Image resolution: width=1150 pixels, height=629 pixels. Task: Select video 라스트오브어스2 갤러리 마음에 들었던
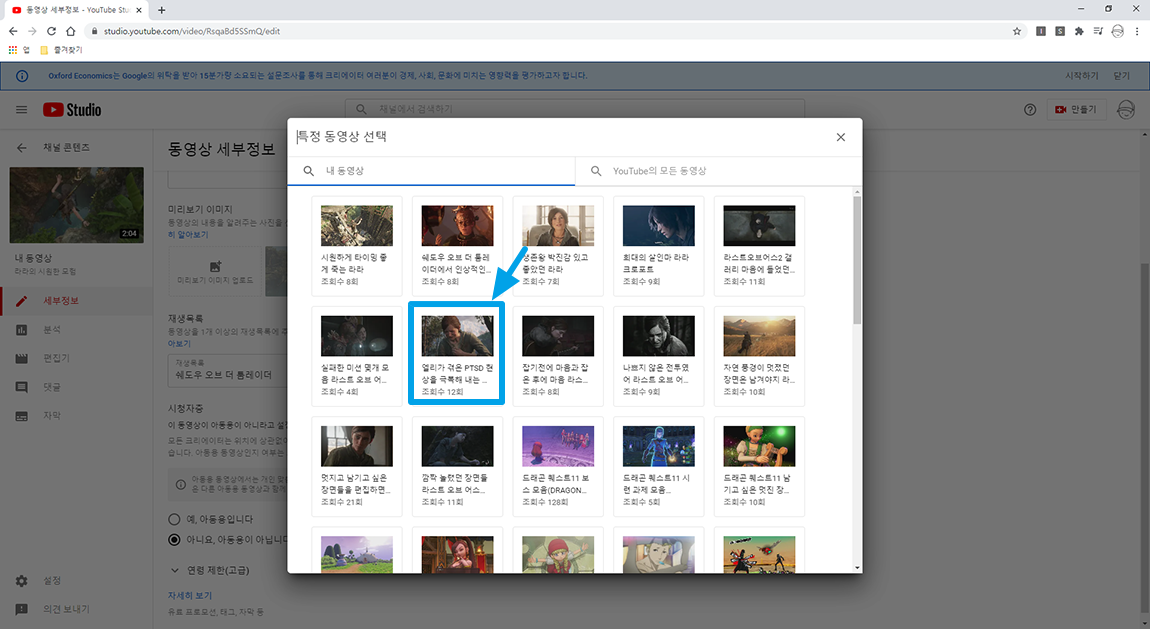tap(758, 246)
